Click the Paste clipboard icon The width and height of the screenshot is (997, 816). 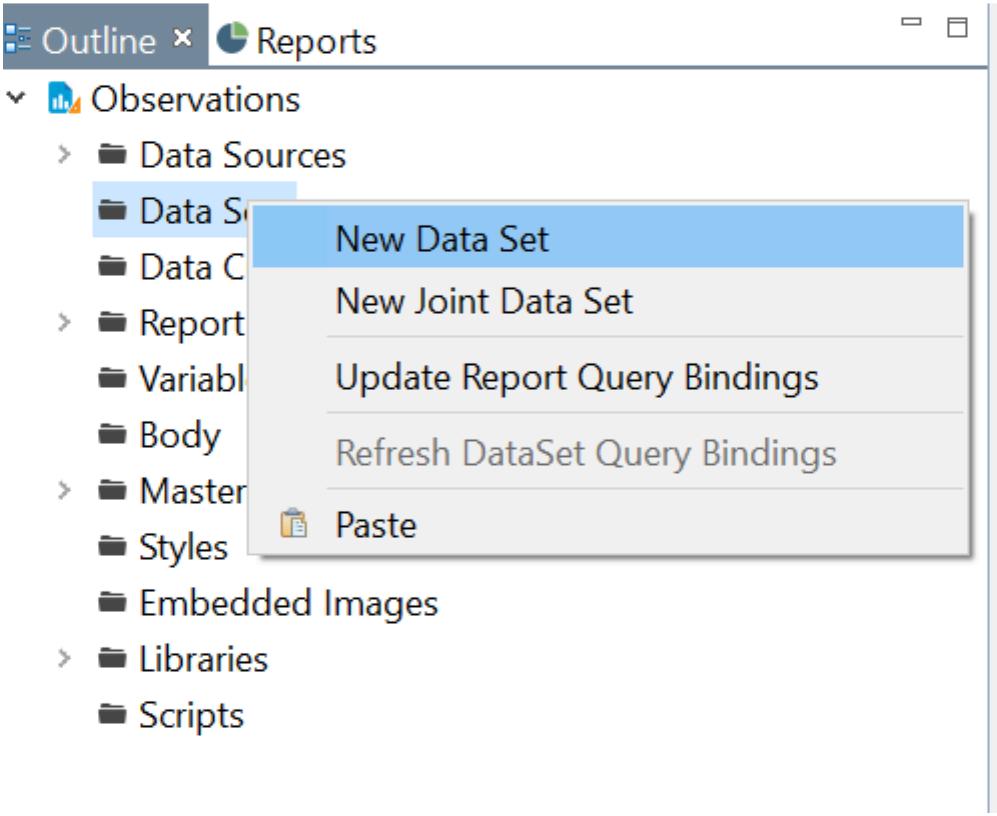[294, 524]
